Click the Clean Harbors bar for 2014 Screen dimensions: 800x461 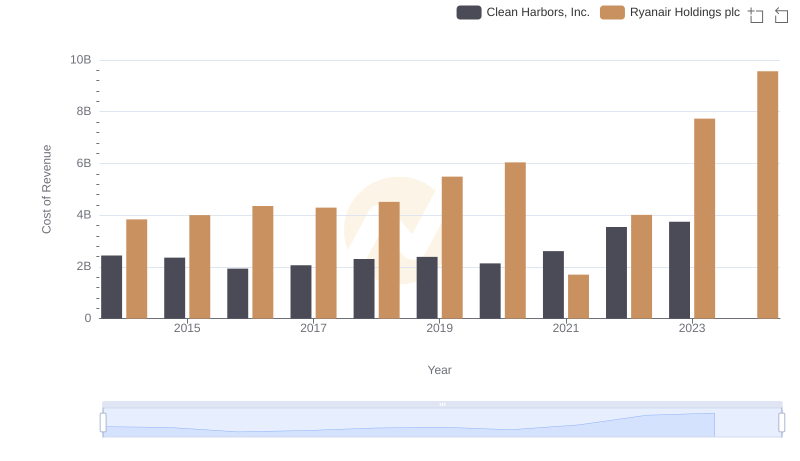(x=112, y=287)
